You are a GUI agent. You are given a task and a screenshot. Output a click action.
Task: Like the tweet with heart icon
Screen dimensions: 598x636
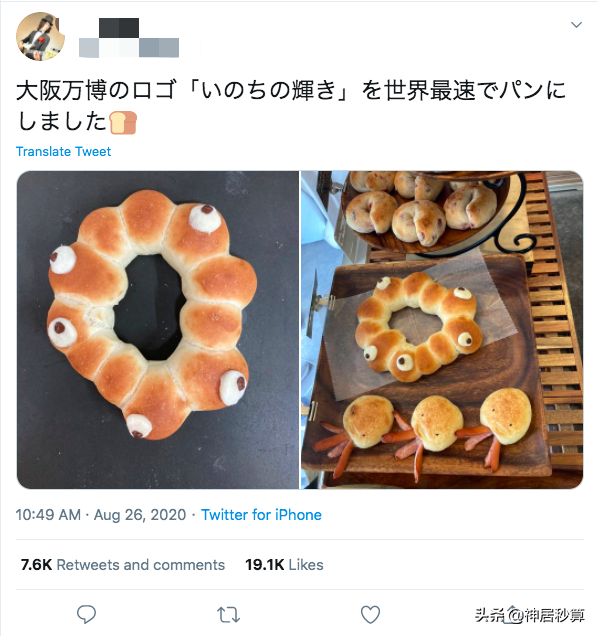click(x=370, y=615)
